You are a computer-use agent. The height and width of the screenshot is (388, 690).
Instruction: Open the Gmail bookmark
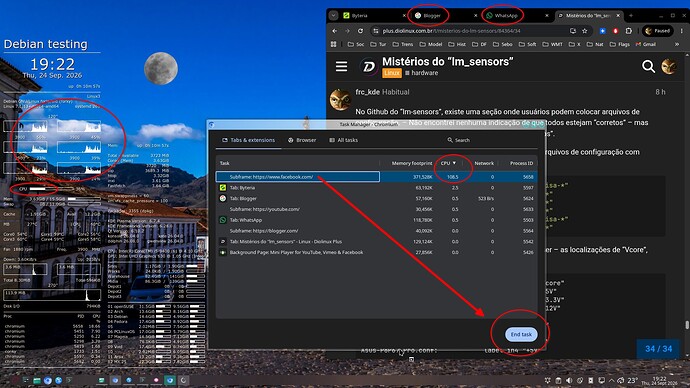[646, 44]
